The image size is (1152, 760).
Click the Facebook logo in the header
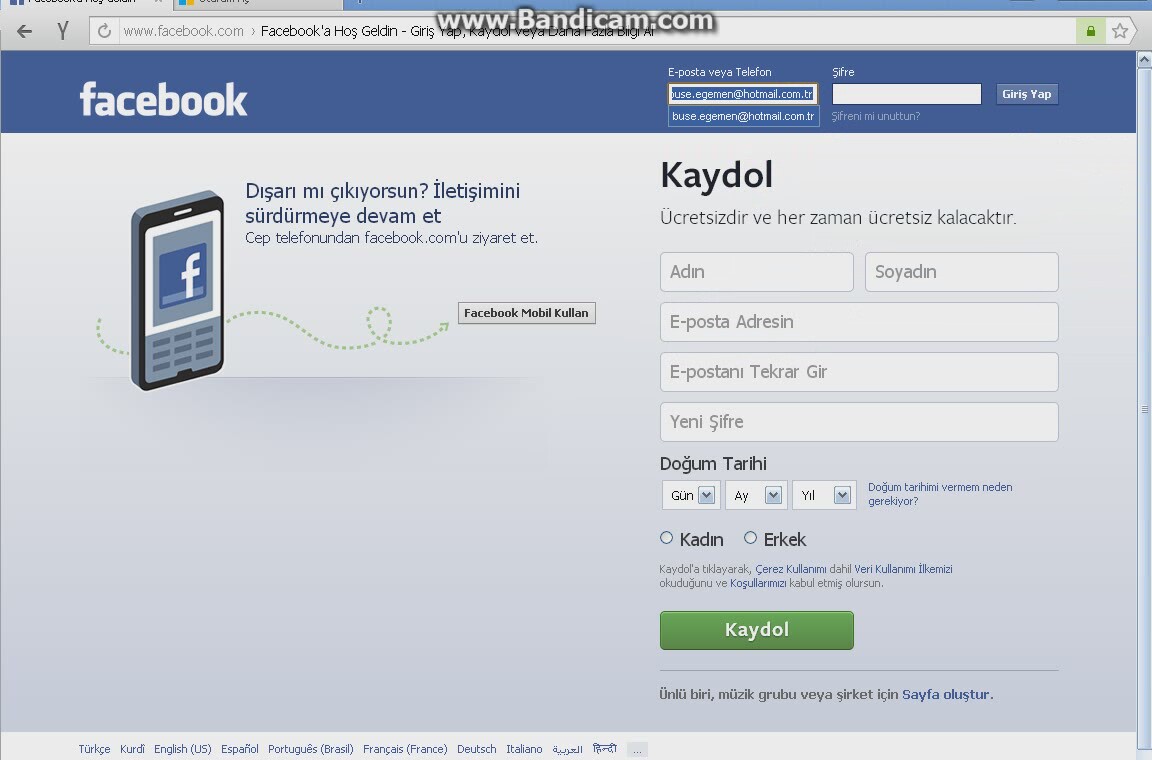pyautogui.click(x=163, y=99)
